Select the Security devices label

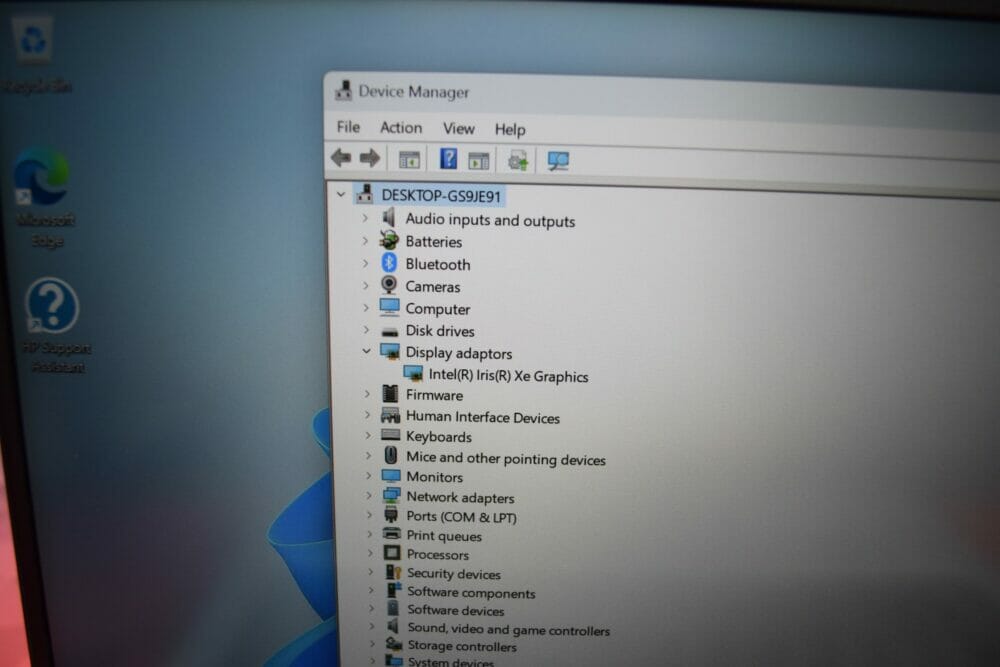pyautogui.click(x=454, y=573)
